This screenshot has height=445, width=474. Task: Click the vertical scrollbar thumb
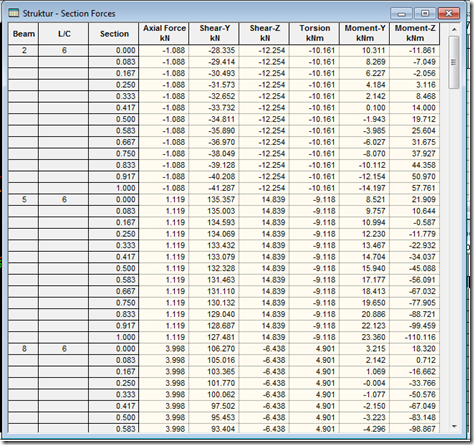454,62
